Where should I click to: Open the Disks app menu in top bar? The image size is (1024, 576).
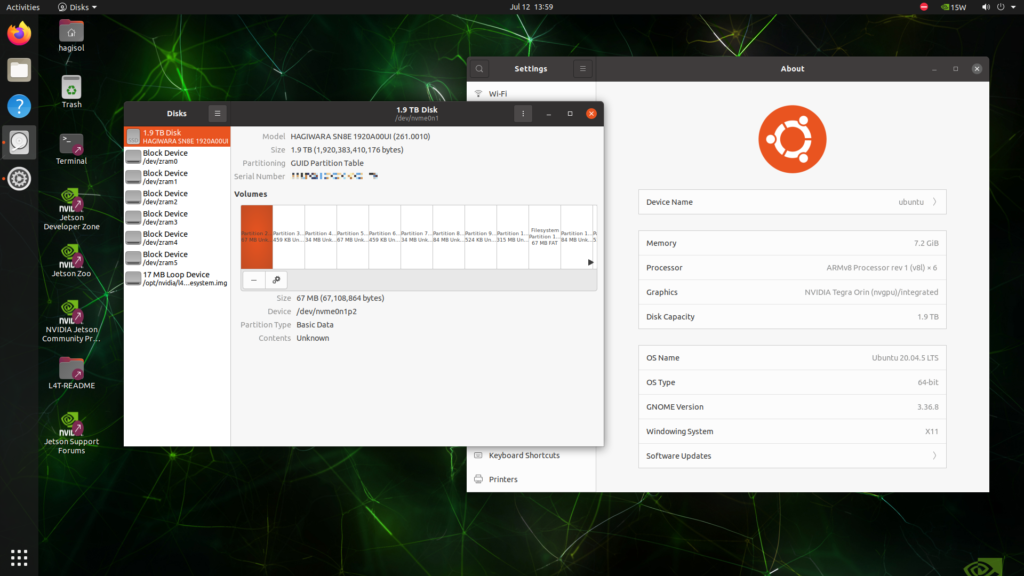[77, 7]
